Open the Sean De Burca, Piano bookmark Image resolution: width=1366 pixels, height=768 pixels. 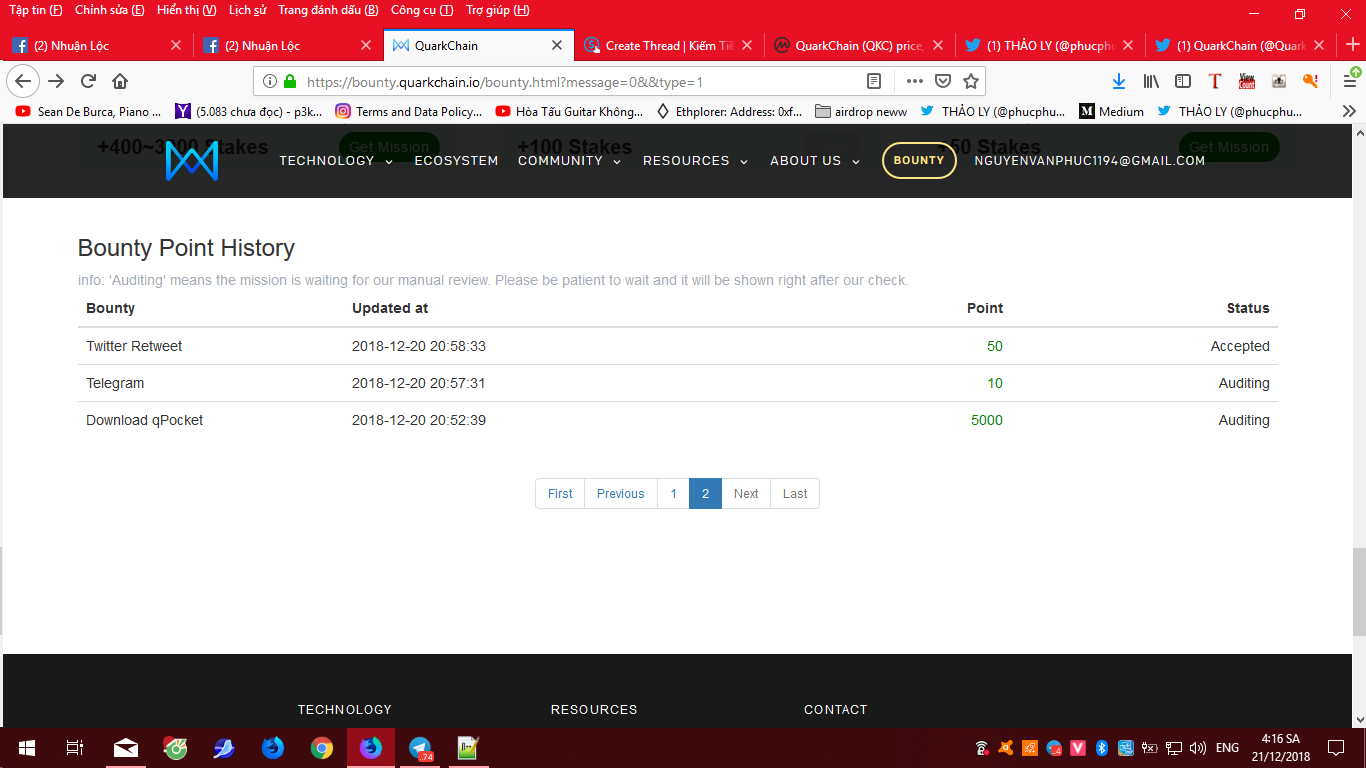(88, 112)
